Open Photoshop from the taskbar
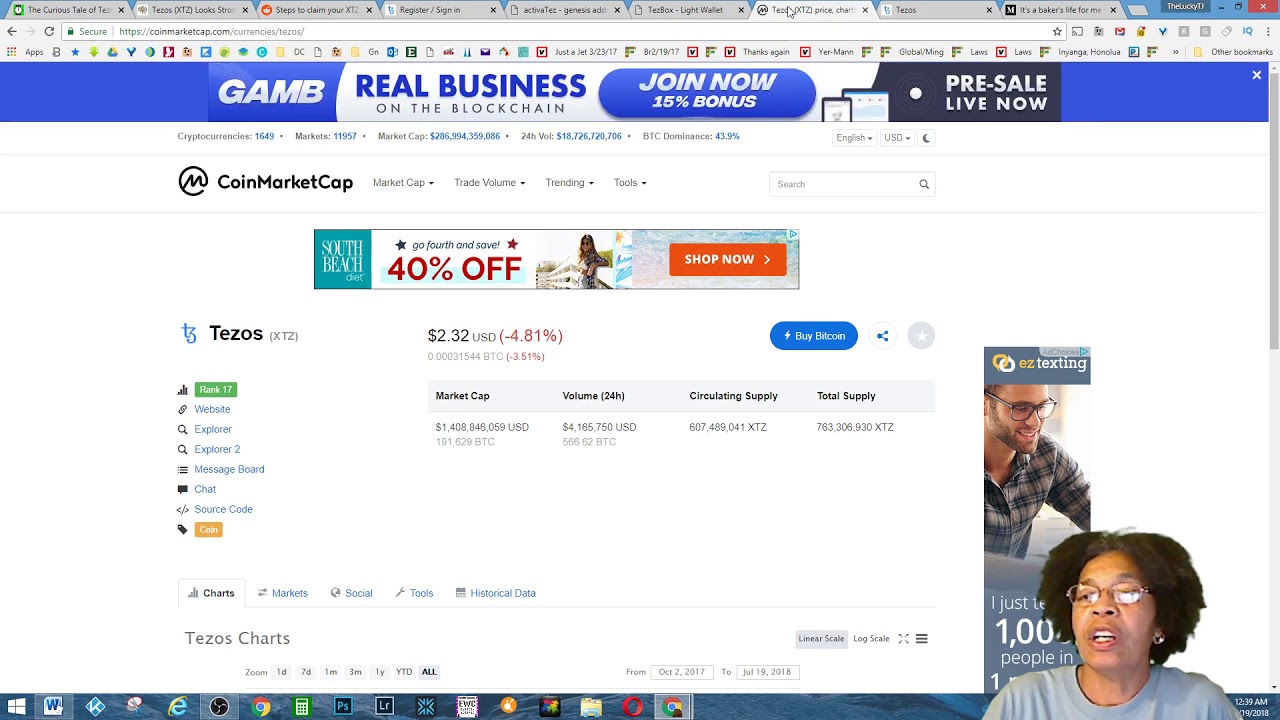Screen dimensions: 1280x720 pos(343,707)
